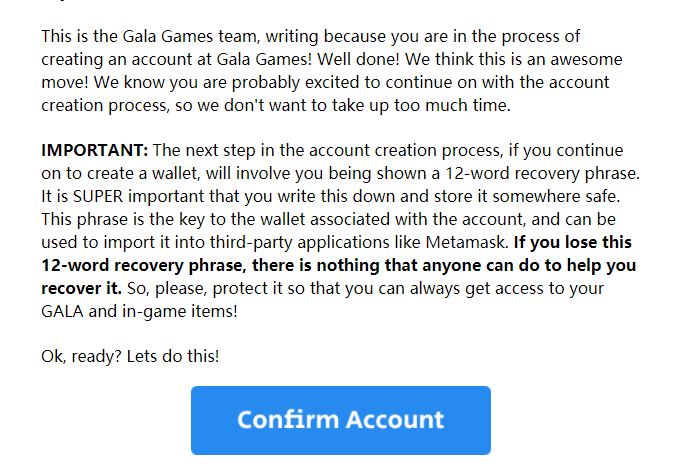The width and height of the screenshot is (700, 472).
Task: Click the word SUPER in the paragraph
Action: pos(98,196)
